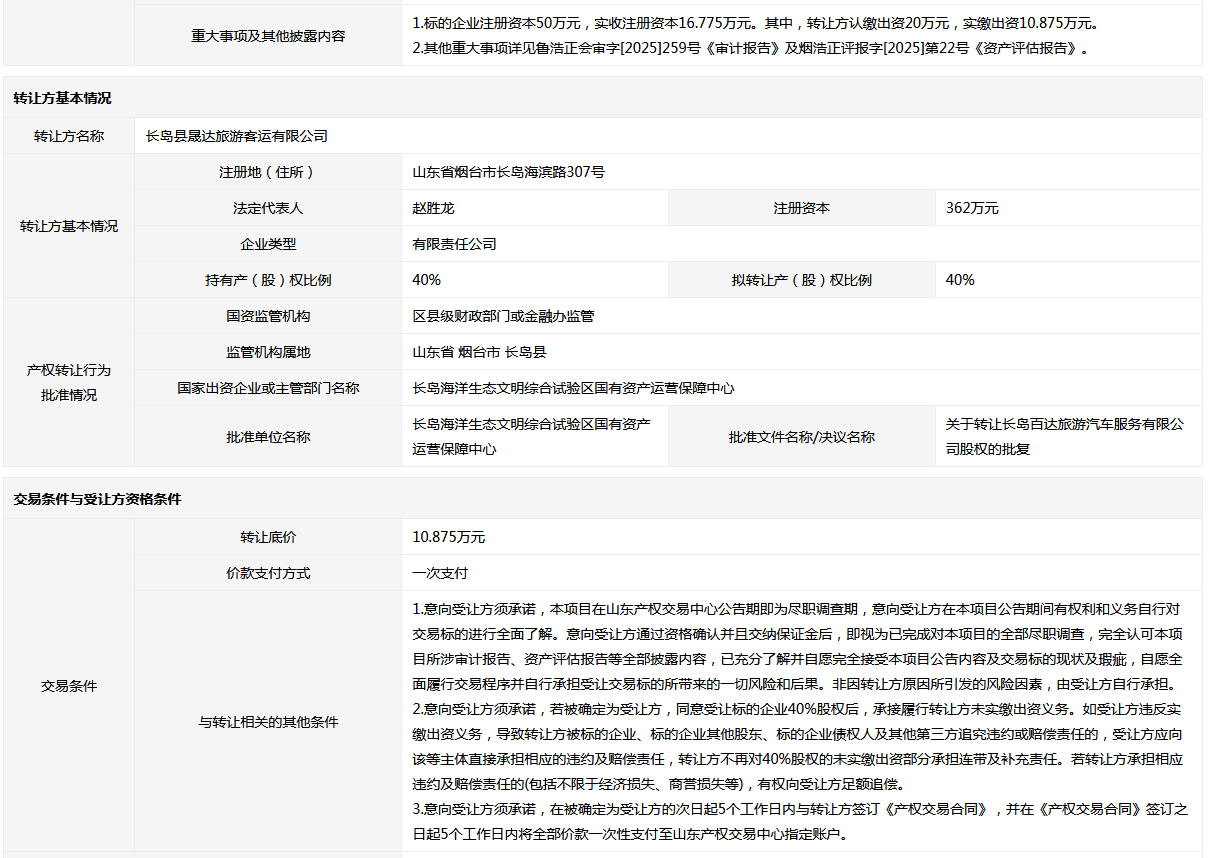Click the 交易条件与受让方资格条件 section header
1208x858 pixels.
click(x=603, y=499)
